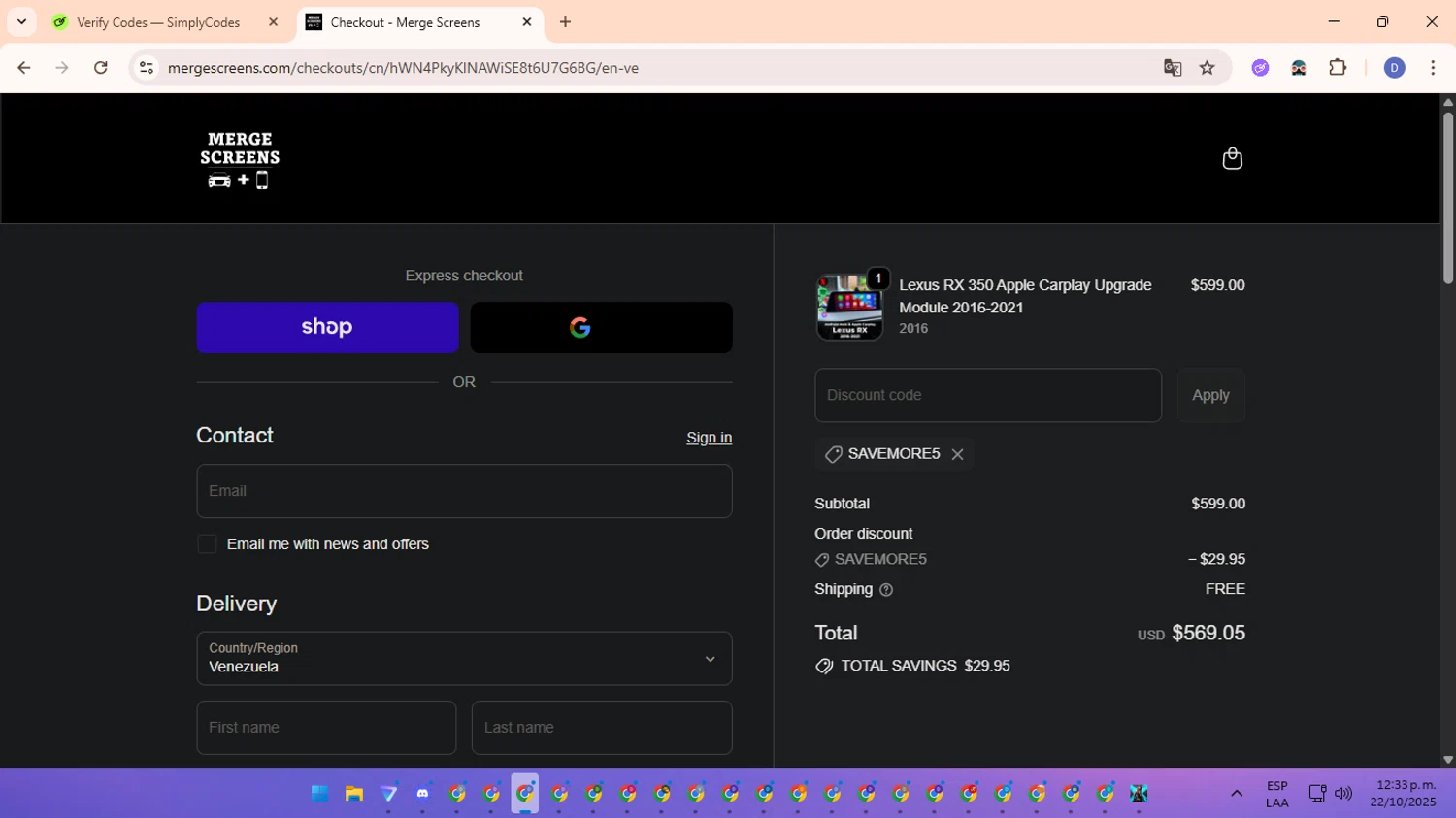Open the taskbar app left of Discord
1456x818 pixels.
388,794
